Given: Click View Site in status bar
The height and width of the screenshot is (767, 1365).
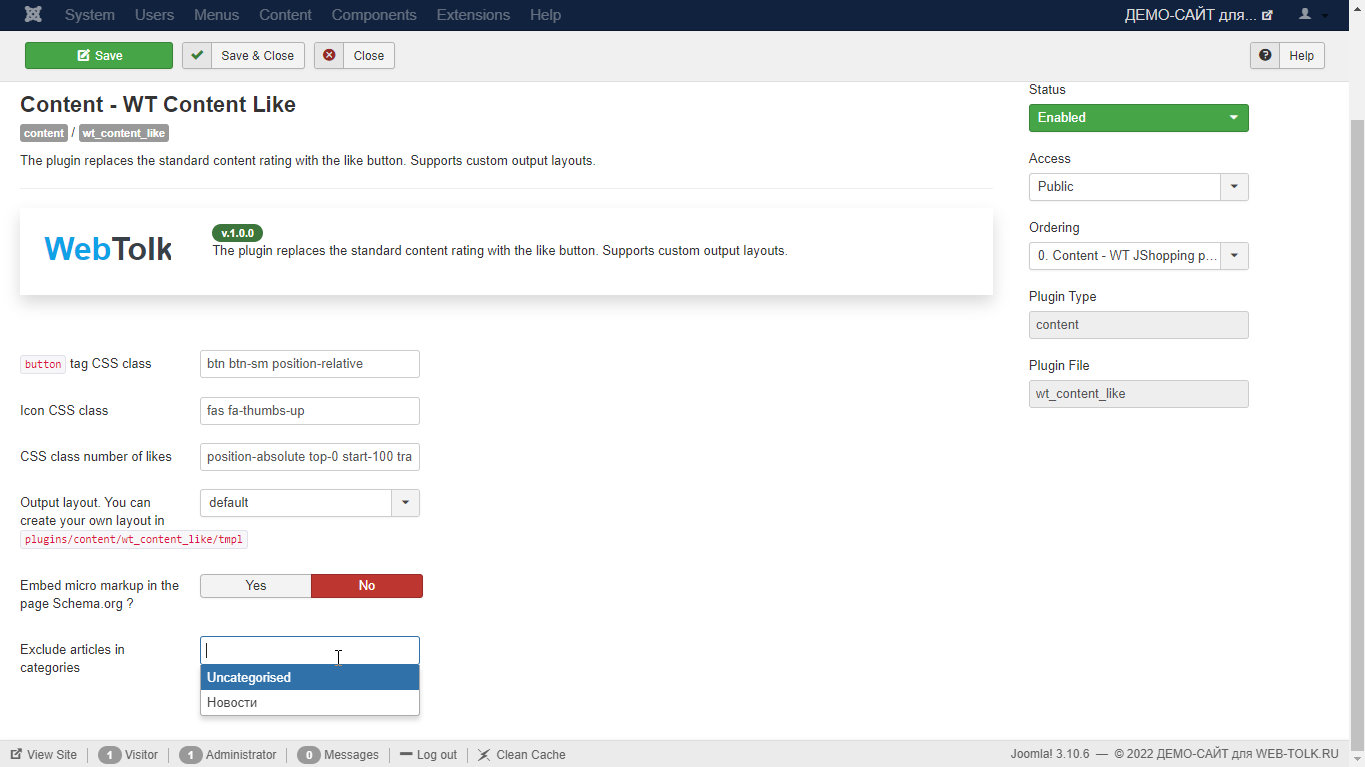Looking at the screenshot, I should (44, 755).
